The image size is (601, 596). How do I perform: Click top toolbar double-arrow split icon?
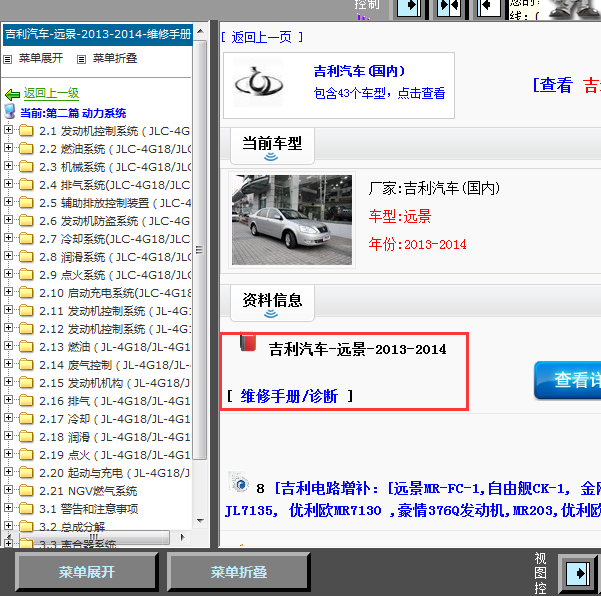pyautogui.click(x=449, y=7)
